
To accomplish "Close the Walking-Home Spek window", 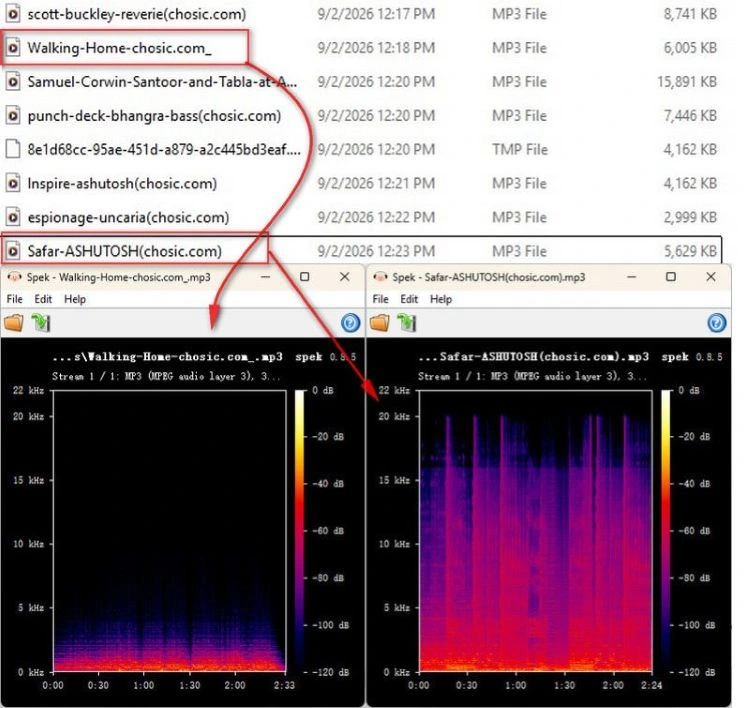I will 344,277.
